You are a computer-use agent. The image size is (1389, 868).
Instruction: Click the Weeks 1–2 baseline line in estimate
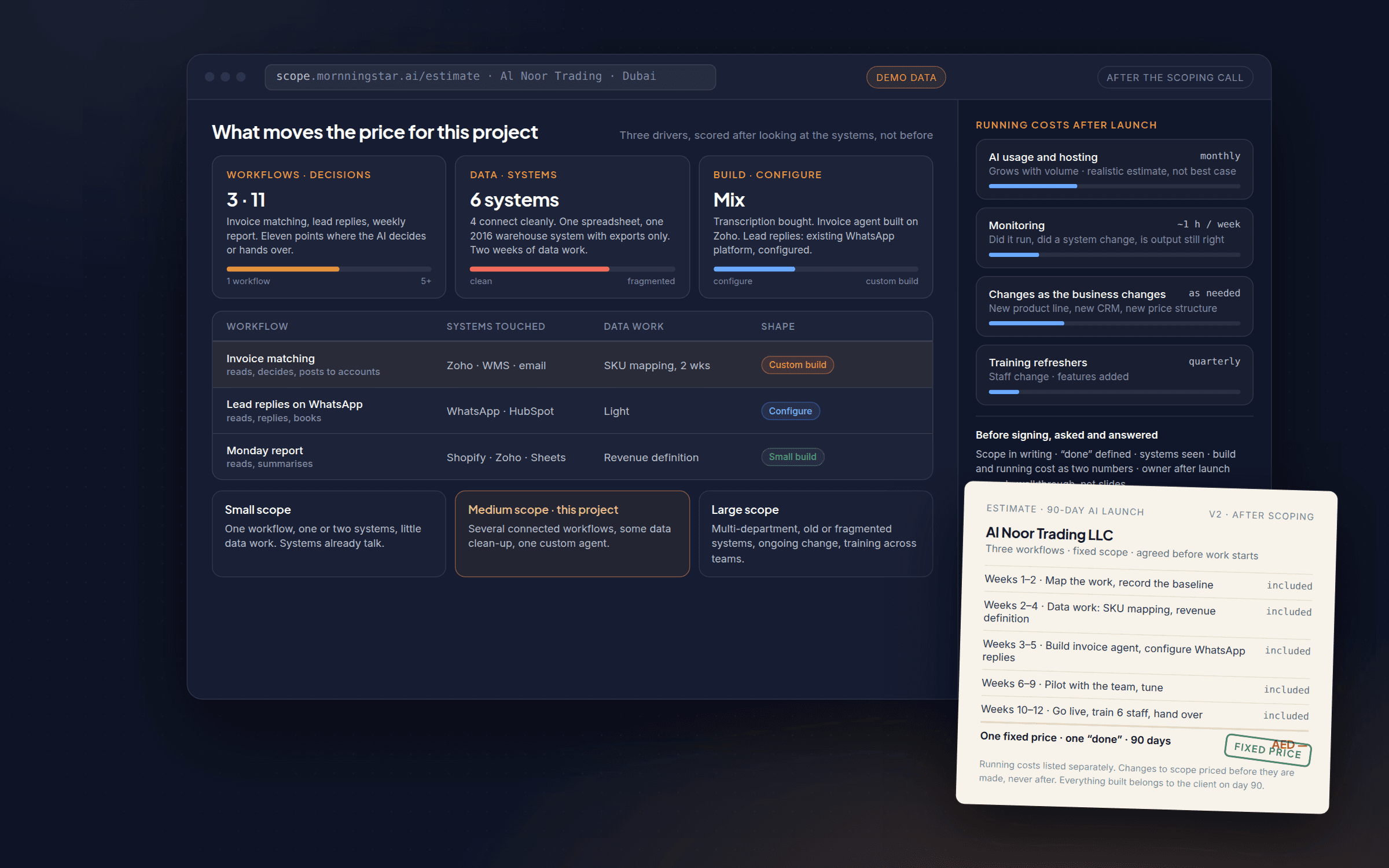click(1148, 582)
